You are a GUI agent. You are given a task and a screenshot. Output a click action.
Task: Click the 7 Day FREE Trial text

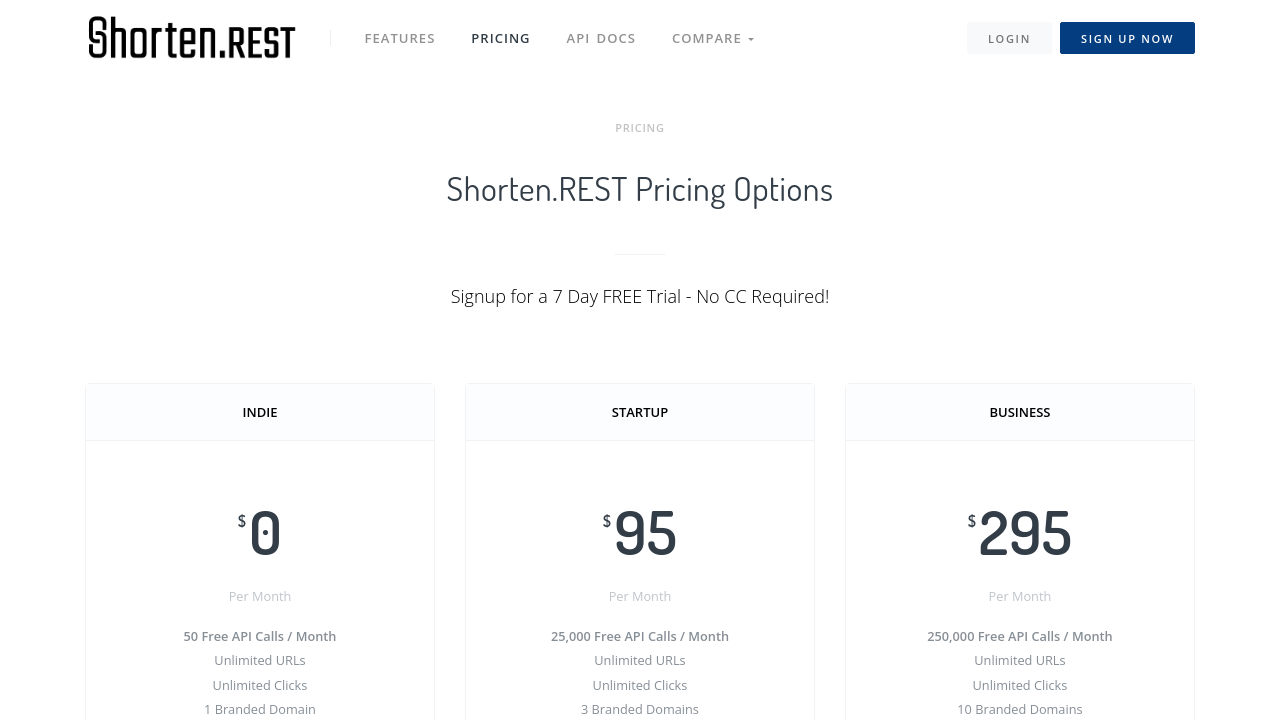640,296
